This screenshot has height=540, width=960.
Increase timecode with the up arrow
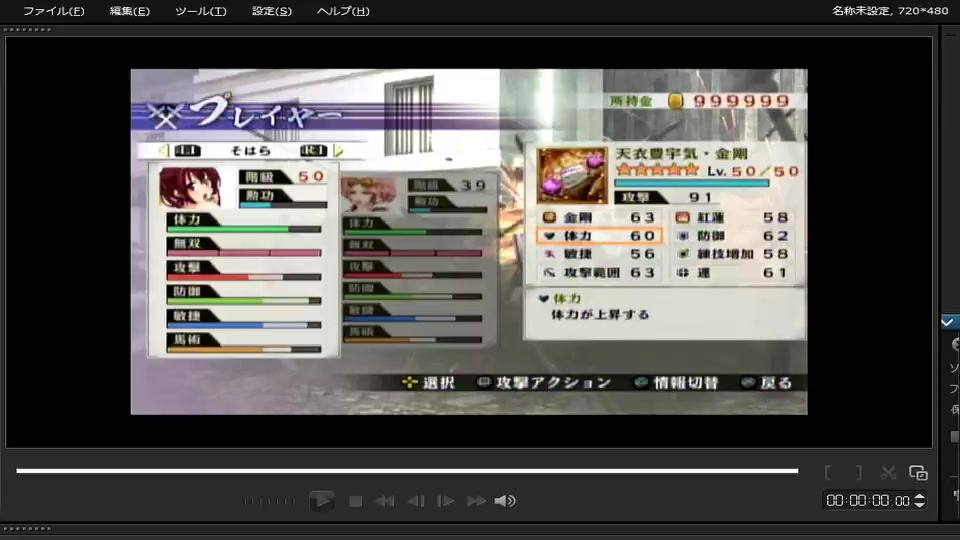[919, 497]
